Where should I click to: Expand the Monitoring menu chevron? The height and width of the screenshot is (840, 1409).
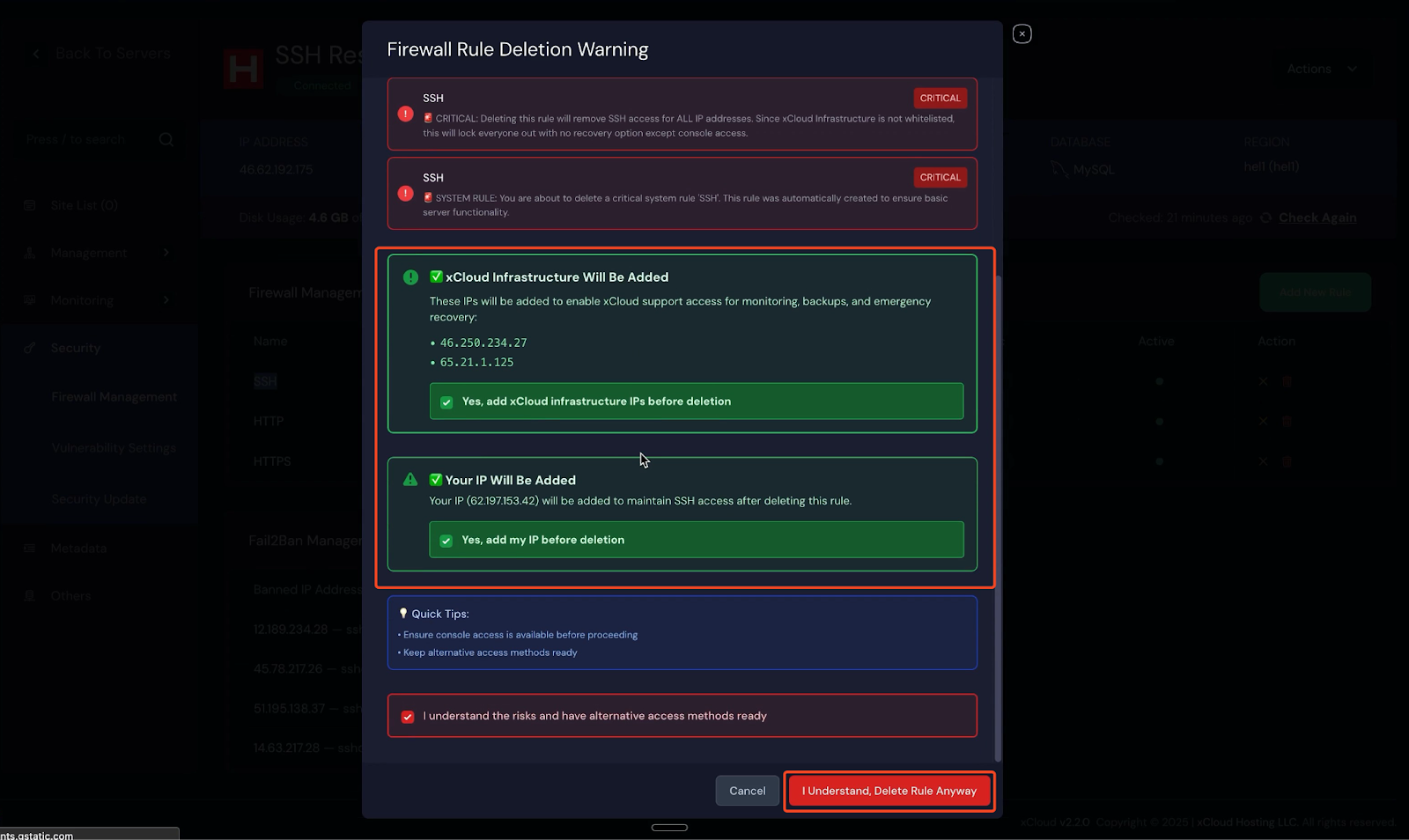166,299
